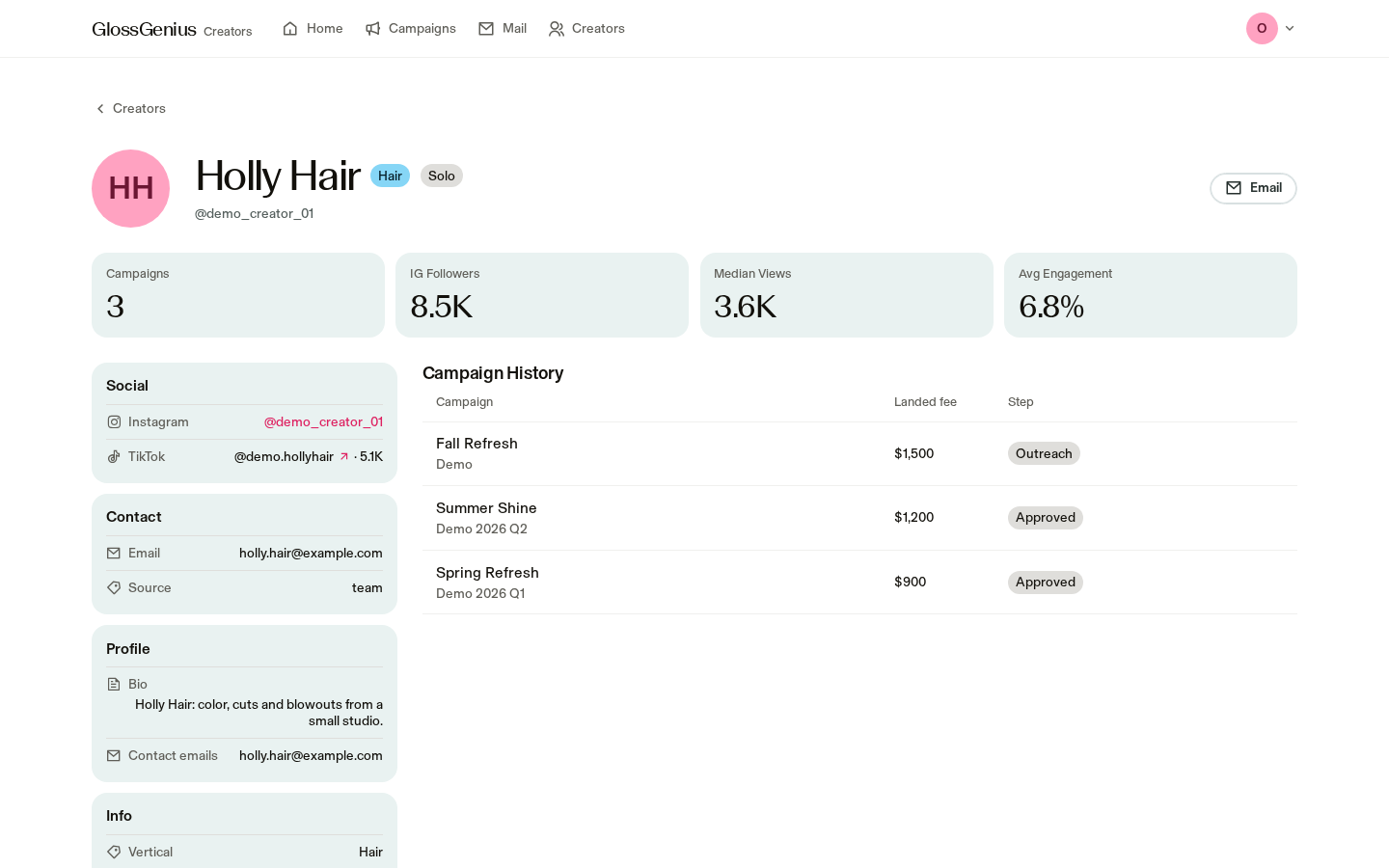The height and width of the screenshot is (868, 1389).
Task: Open the Mail nav item
Action: coord(503,29)
